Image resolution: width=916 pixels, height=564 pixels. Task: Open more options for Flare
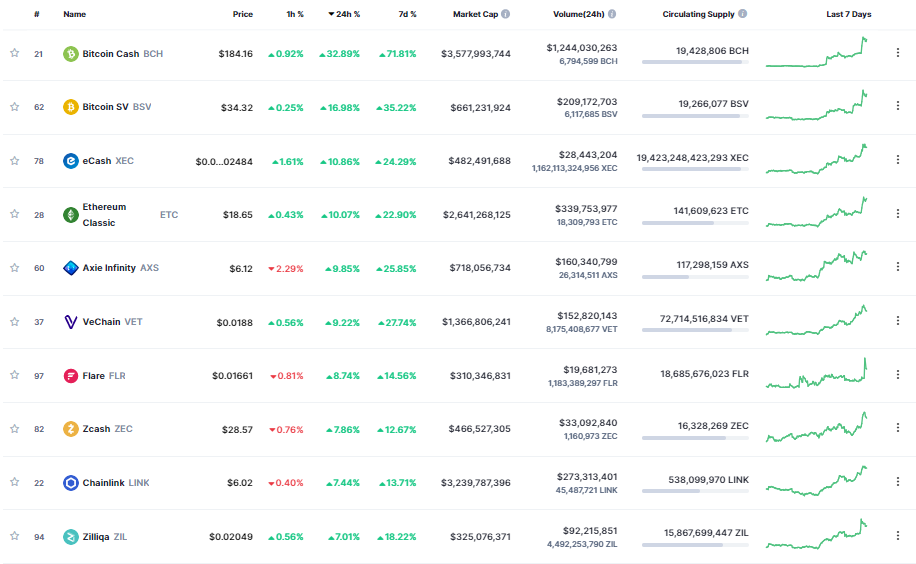tap(898, 374)
